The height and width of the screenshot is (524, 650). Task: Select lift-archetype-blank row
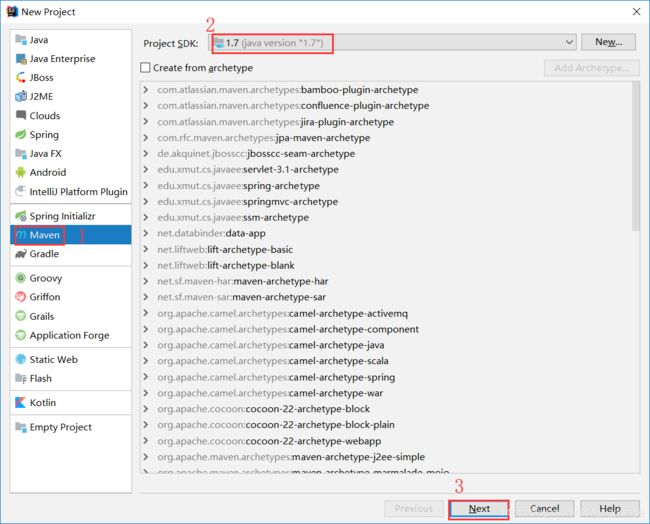coord(386,265)
